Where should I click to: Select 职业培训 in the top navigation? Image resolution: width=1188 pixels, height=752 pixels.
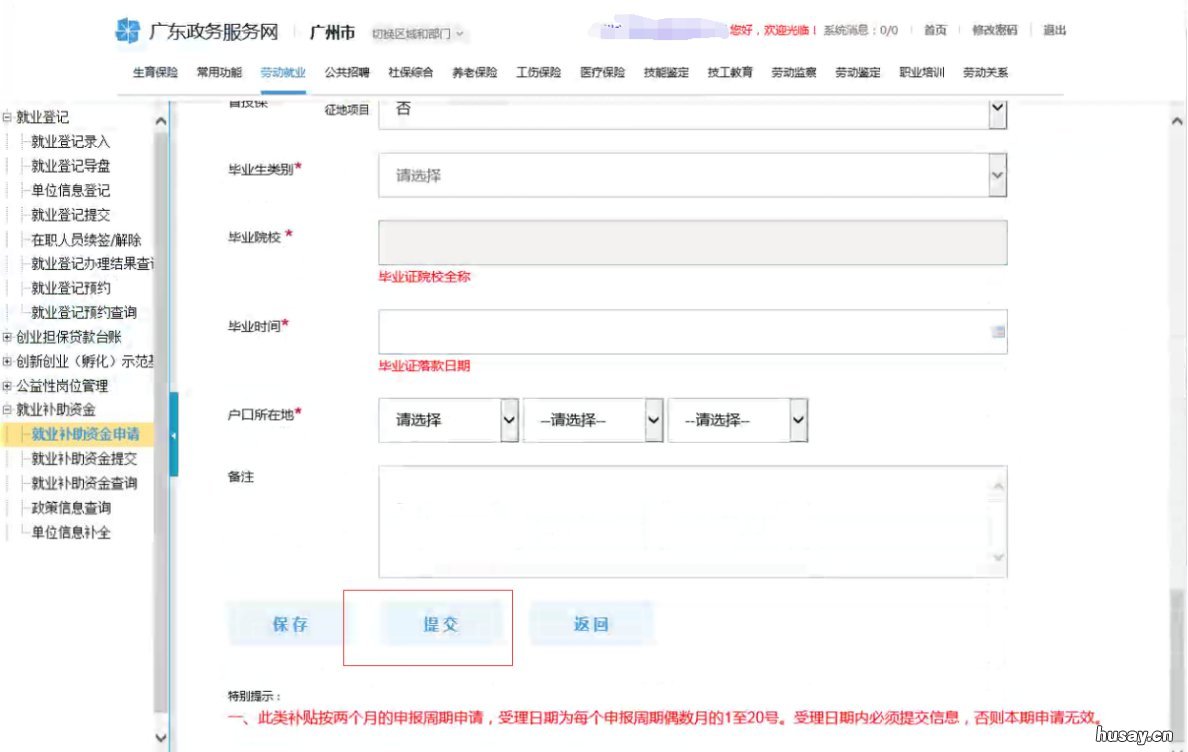(x=921, y=71)
